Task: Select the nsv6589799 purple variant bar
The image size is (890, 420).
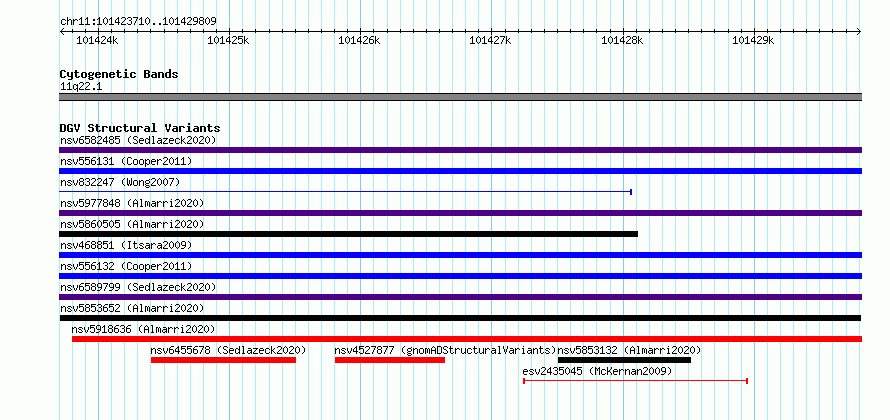Action: pyautogui.click(x=460, y=297)
